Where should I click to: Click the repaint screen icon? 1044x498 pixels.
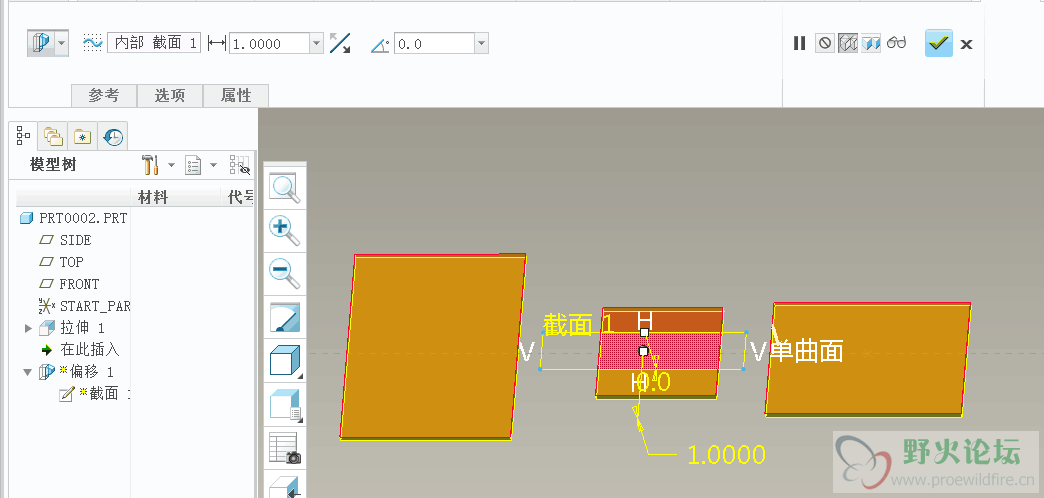(284, 317)
